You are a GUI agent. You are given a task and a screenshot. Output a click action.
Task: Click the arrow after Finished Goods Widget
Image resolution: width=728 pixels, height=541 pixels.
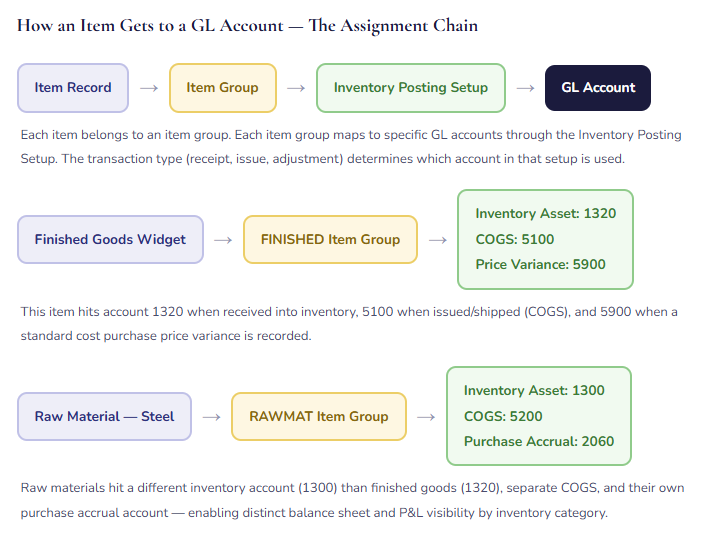pos(223,240)
